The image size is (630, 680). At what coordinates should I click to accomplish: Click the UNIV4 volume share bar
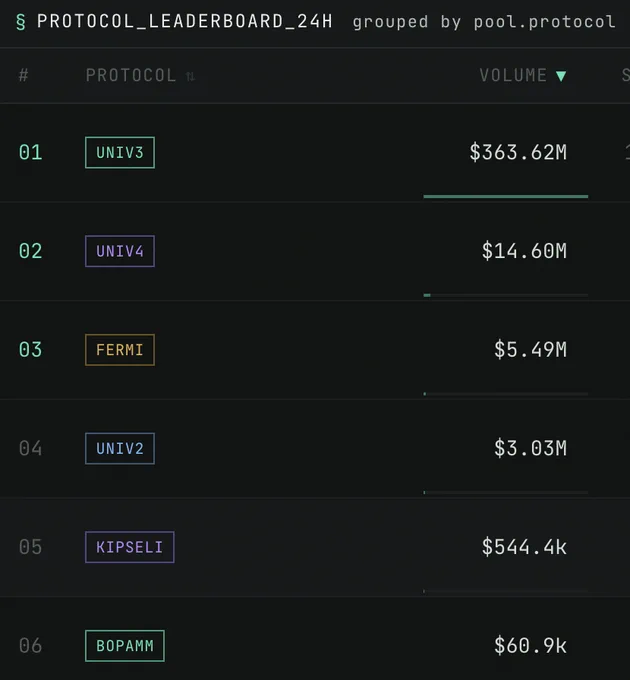506,295
